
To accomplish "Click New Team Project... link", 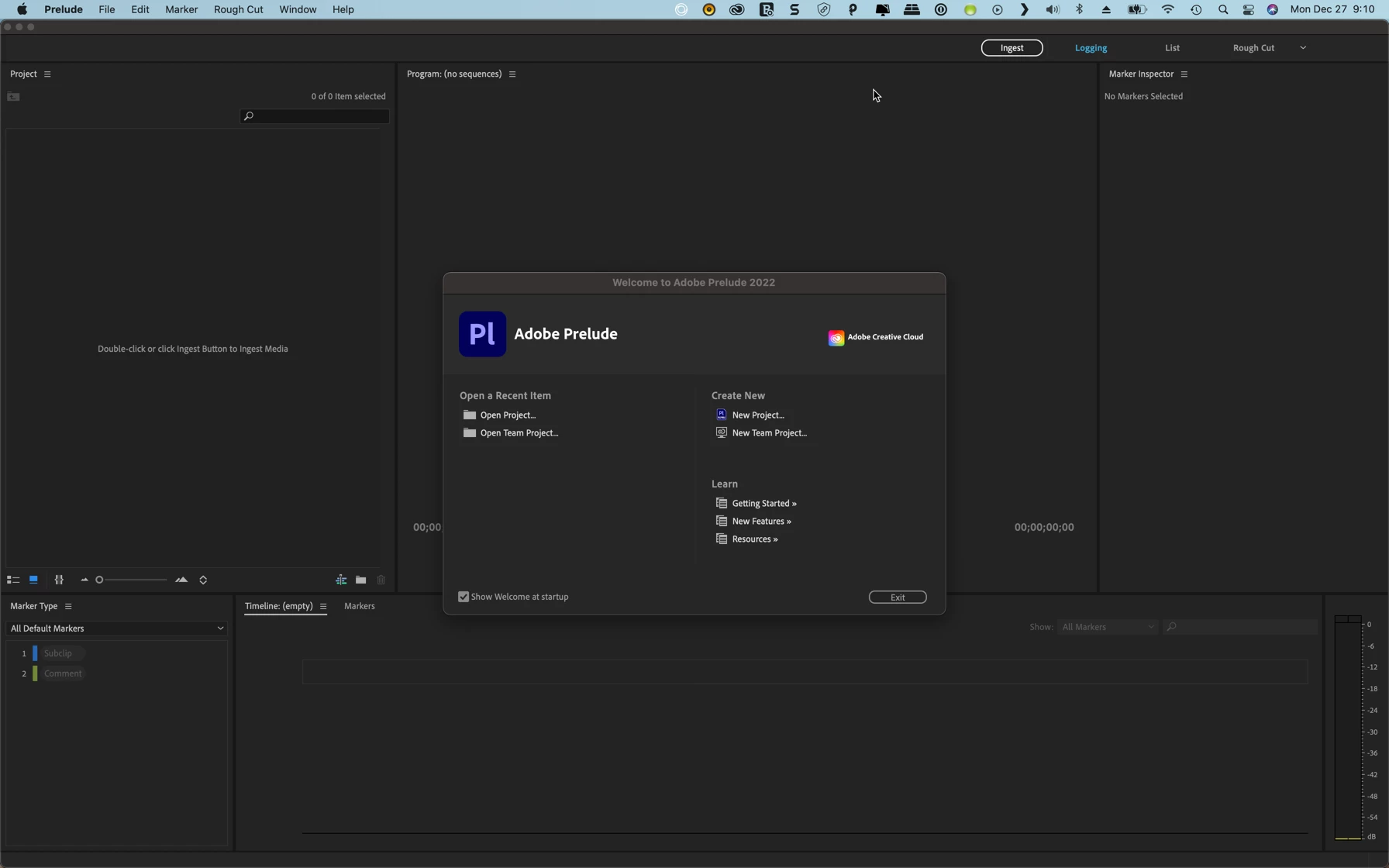I will coord(770,433).
